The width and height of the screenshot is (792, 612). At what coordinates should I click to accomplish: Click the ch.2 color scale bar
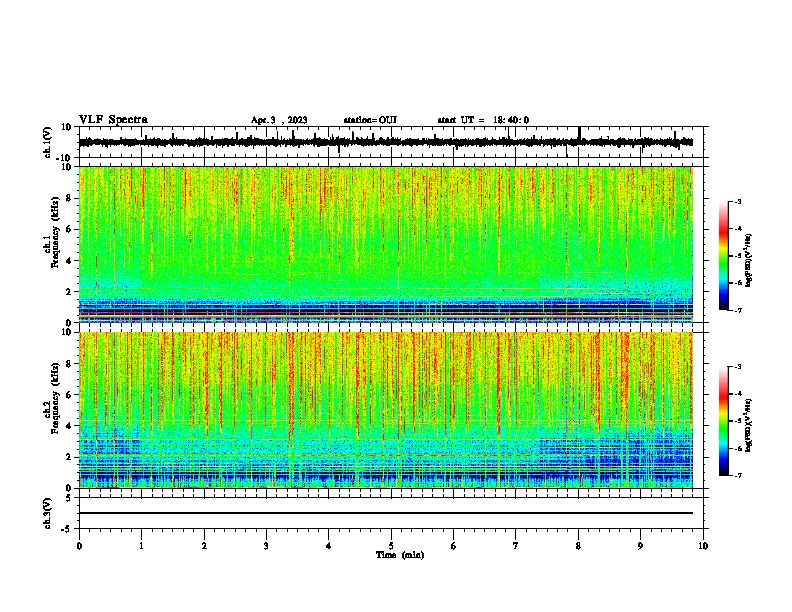(x=723, y=421)
